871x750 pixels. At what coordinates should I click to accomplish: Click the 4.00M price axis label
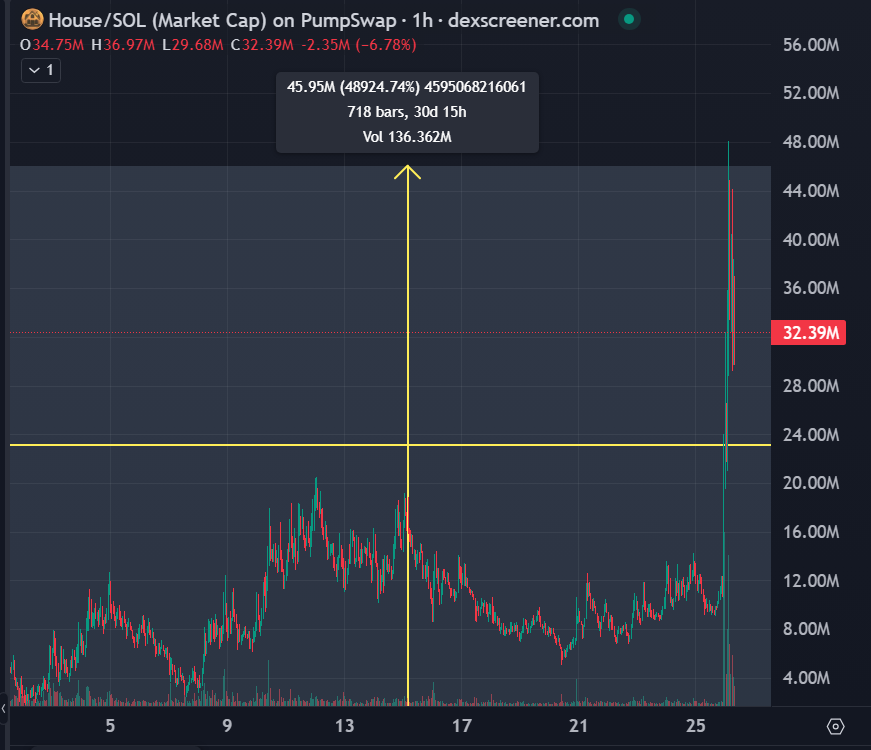pyautogui.click(x=807, y=678)
